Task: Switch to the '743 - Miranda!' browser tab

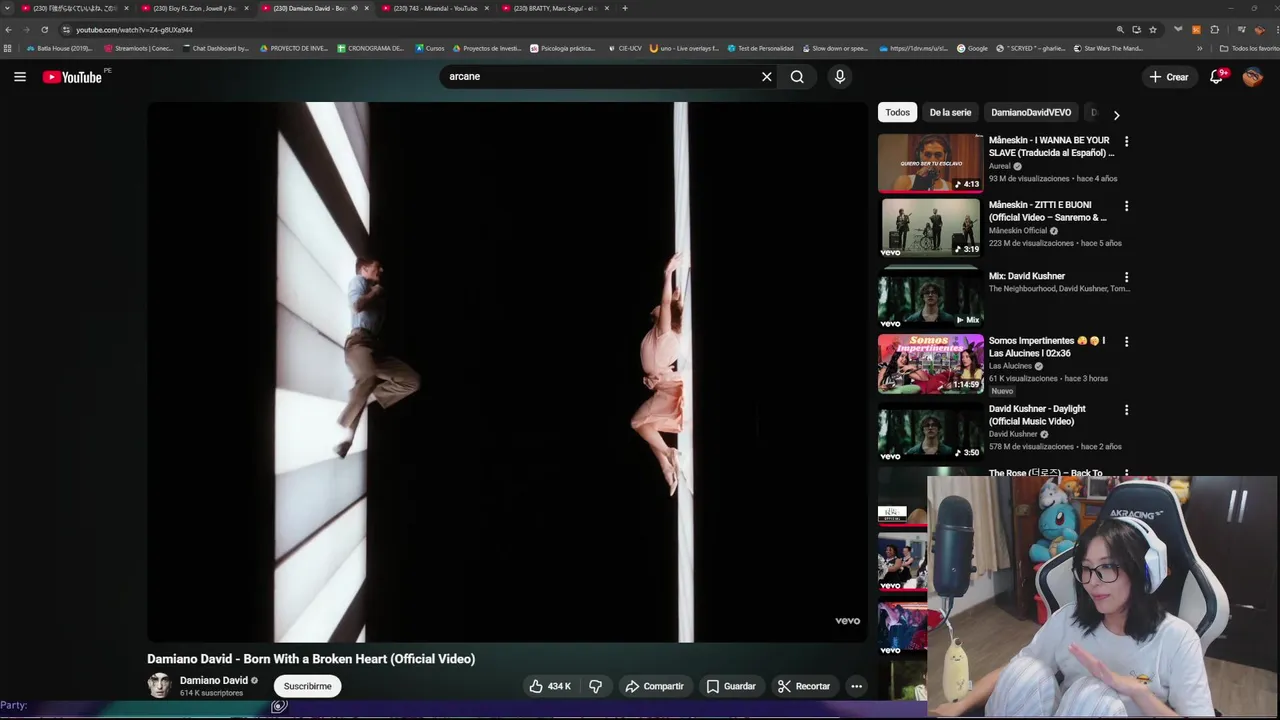Action: coord(434,8)
